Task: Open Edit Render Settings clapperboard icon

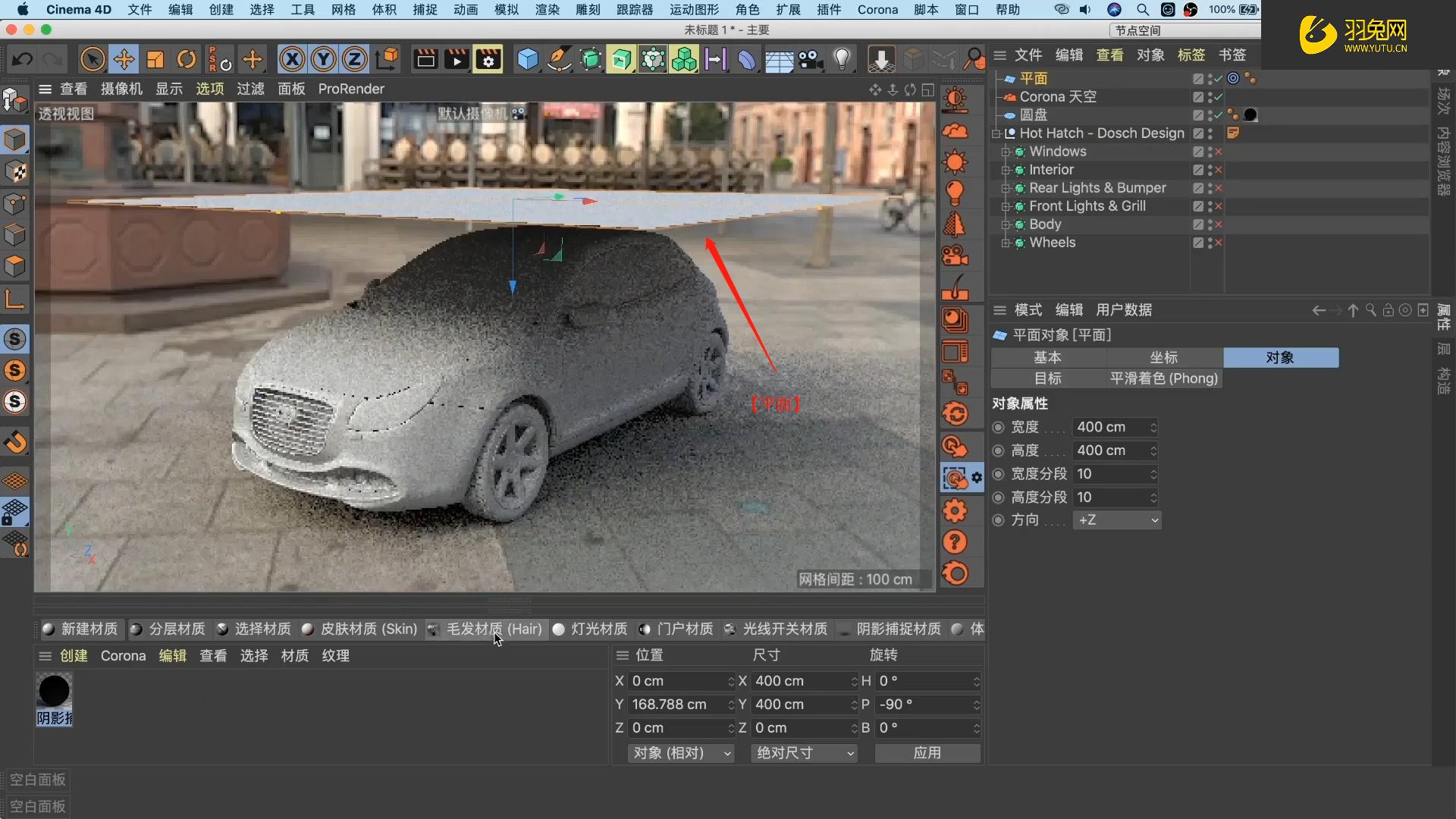Action: (x=488, y=59)
